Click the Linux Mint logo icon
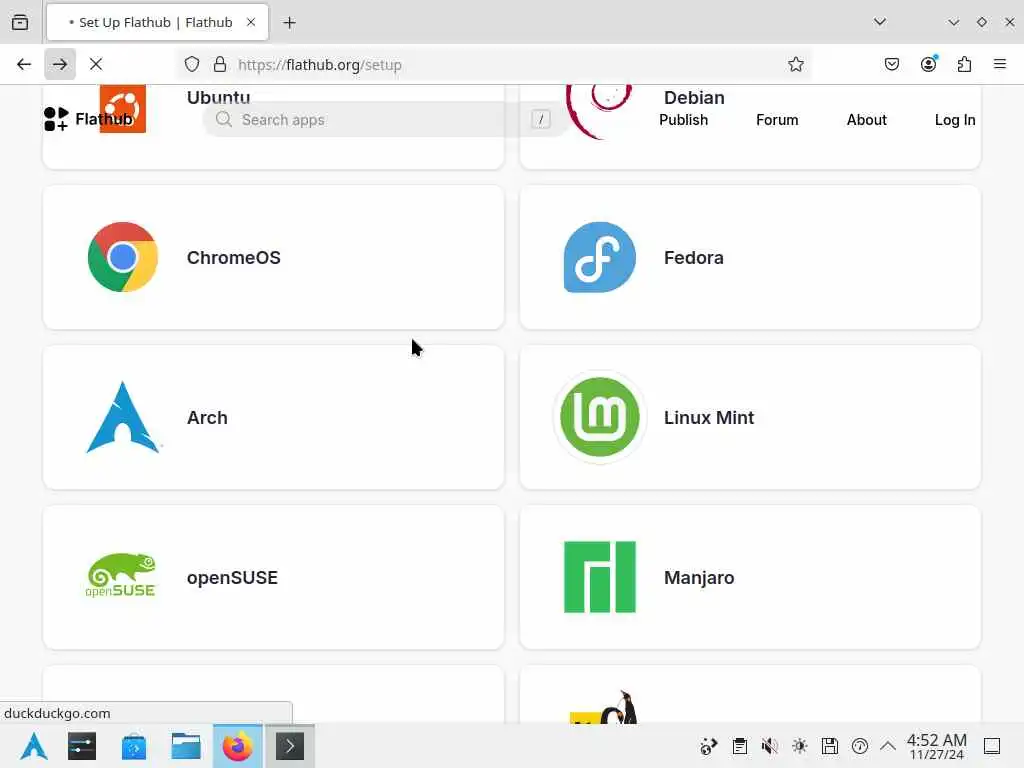 click(600, 417)
